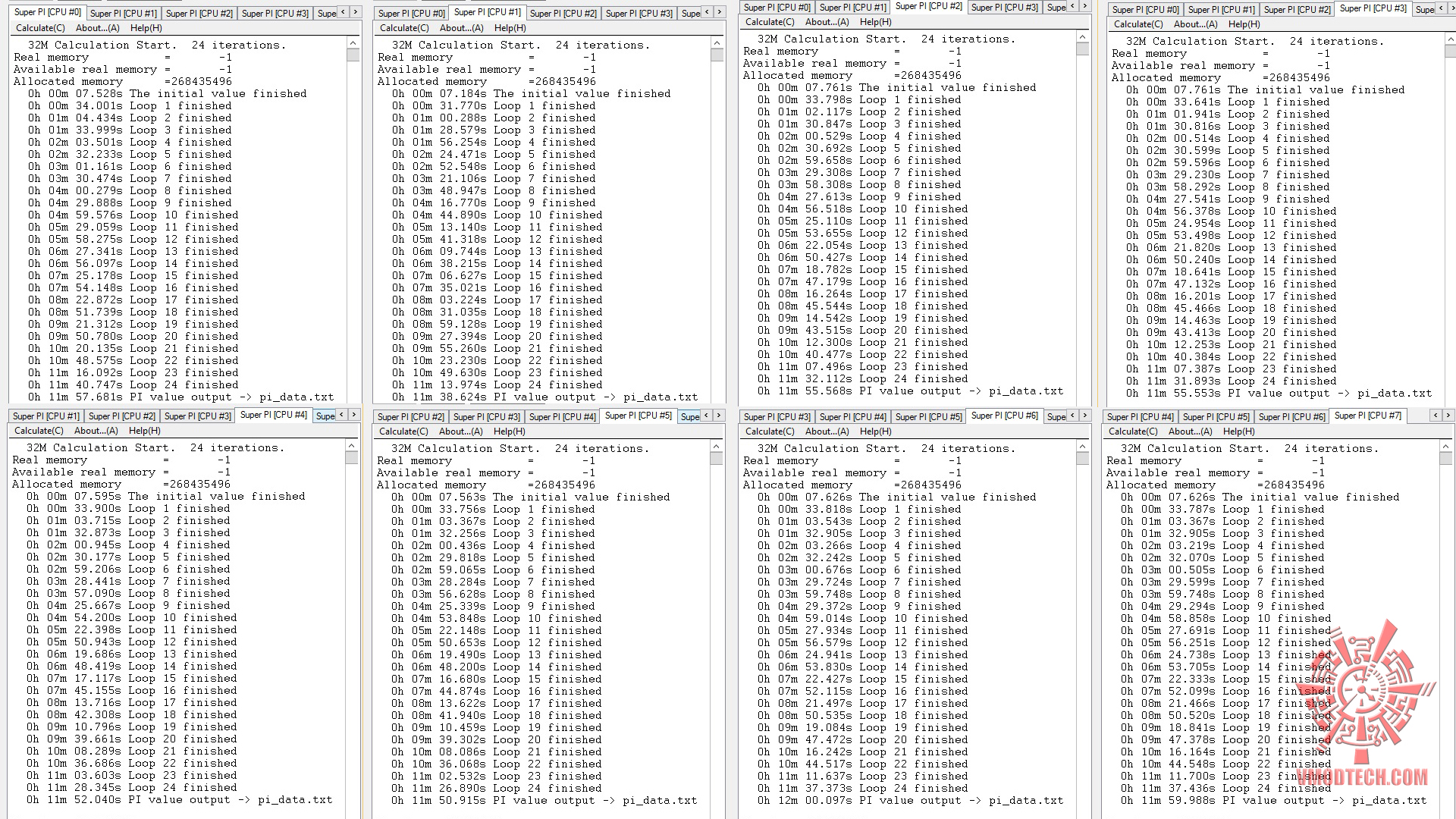Click scrollbar up arrow in CPU #6 window

click(1082, 447)
